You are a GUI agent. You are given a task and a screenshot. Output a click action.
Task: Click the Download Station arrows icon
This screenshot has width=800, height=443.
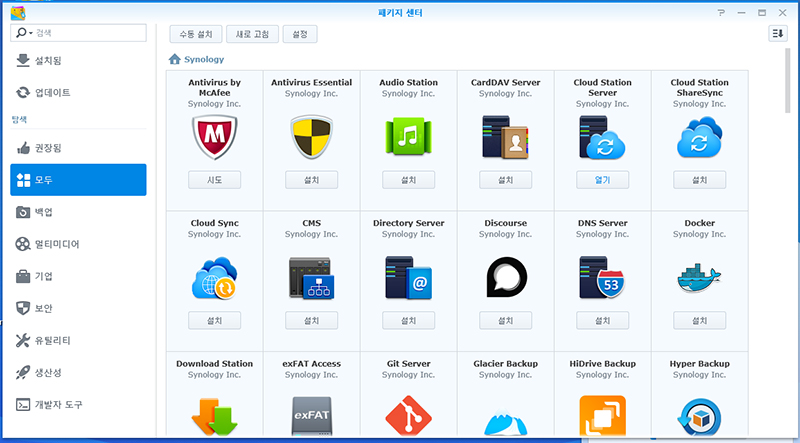tap(214, 415)
